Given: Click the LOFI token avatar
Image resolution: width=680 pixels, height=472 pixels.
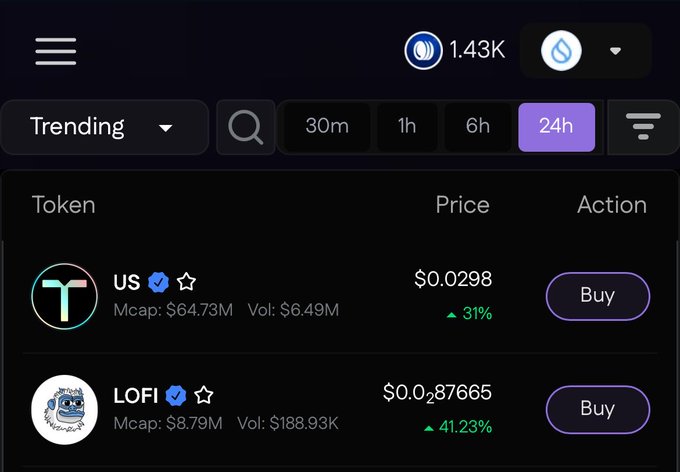Looking at the screenshot, I should coord(65,410).
